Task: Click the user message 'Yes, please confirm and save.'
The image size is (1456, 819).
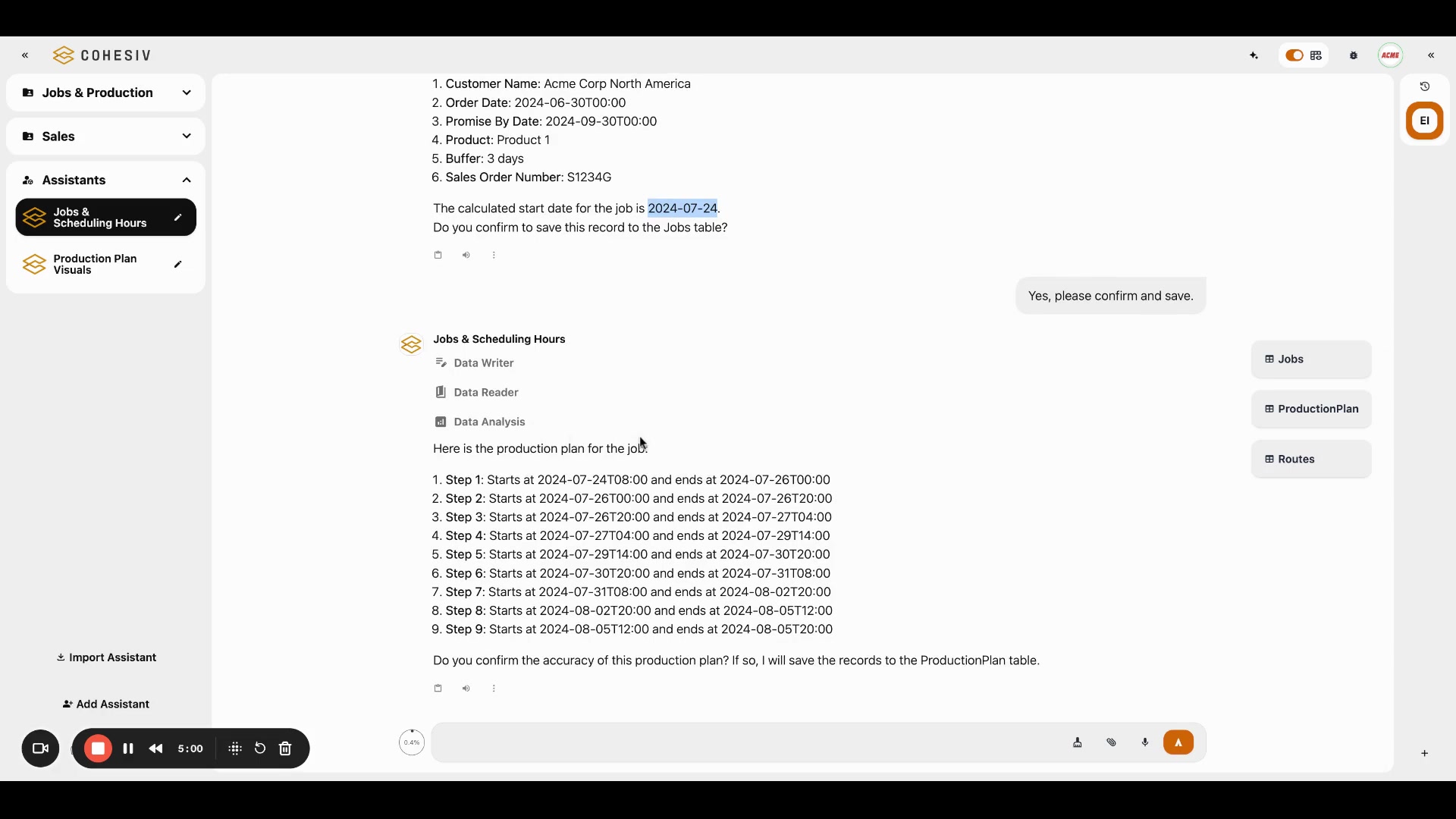Action: (1111, 297)
